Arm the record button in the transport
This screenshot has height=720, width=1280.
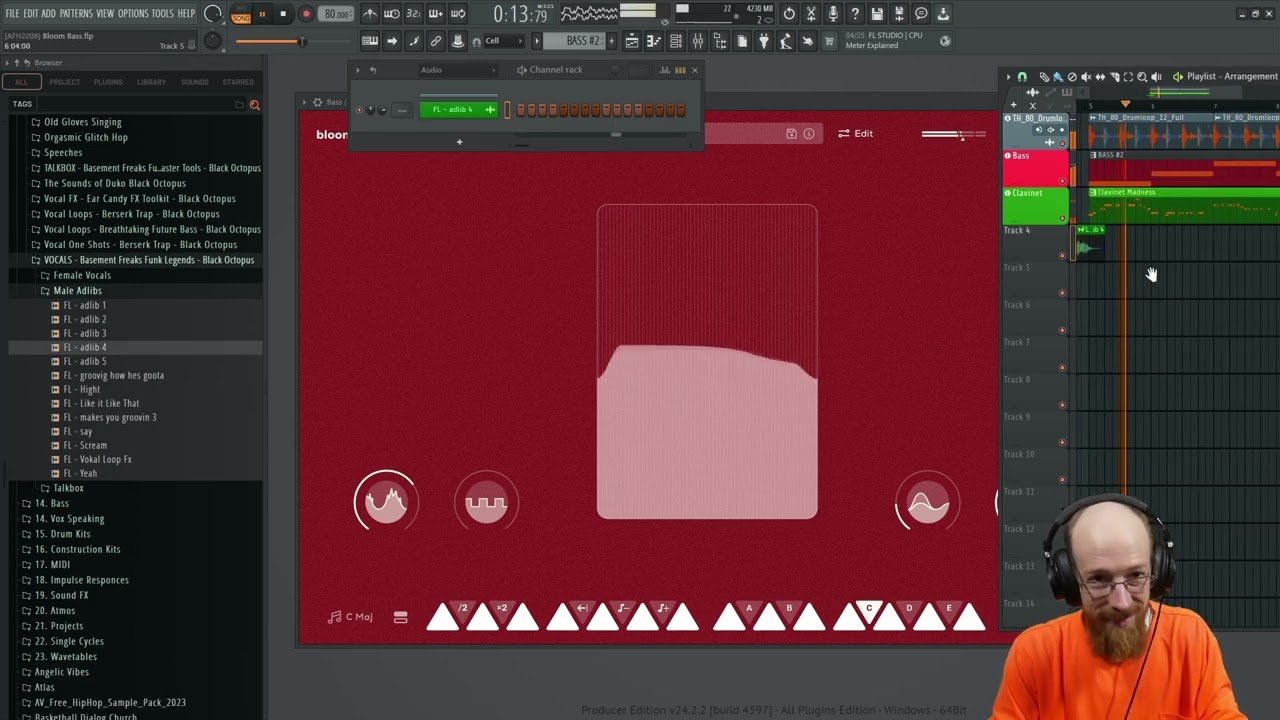pos(306,14)
